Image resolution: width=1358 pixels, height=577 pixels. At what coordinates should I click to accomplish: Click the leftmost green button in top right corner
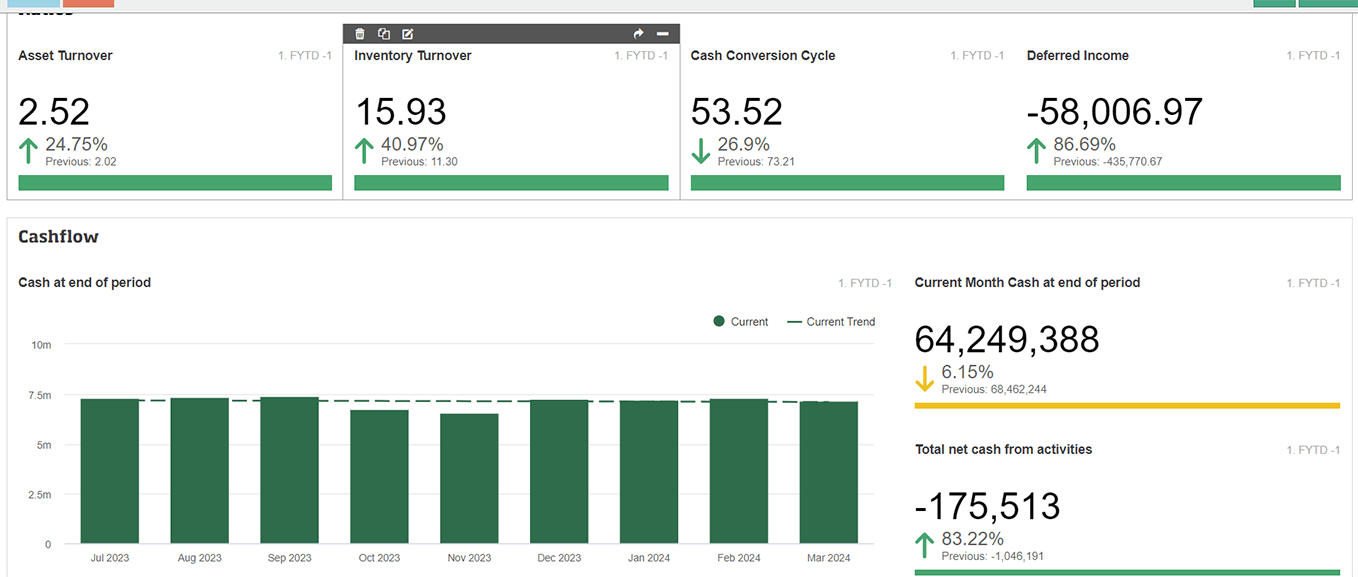coord(1274,3)
